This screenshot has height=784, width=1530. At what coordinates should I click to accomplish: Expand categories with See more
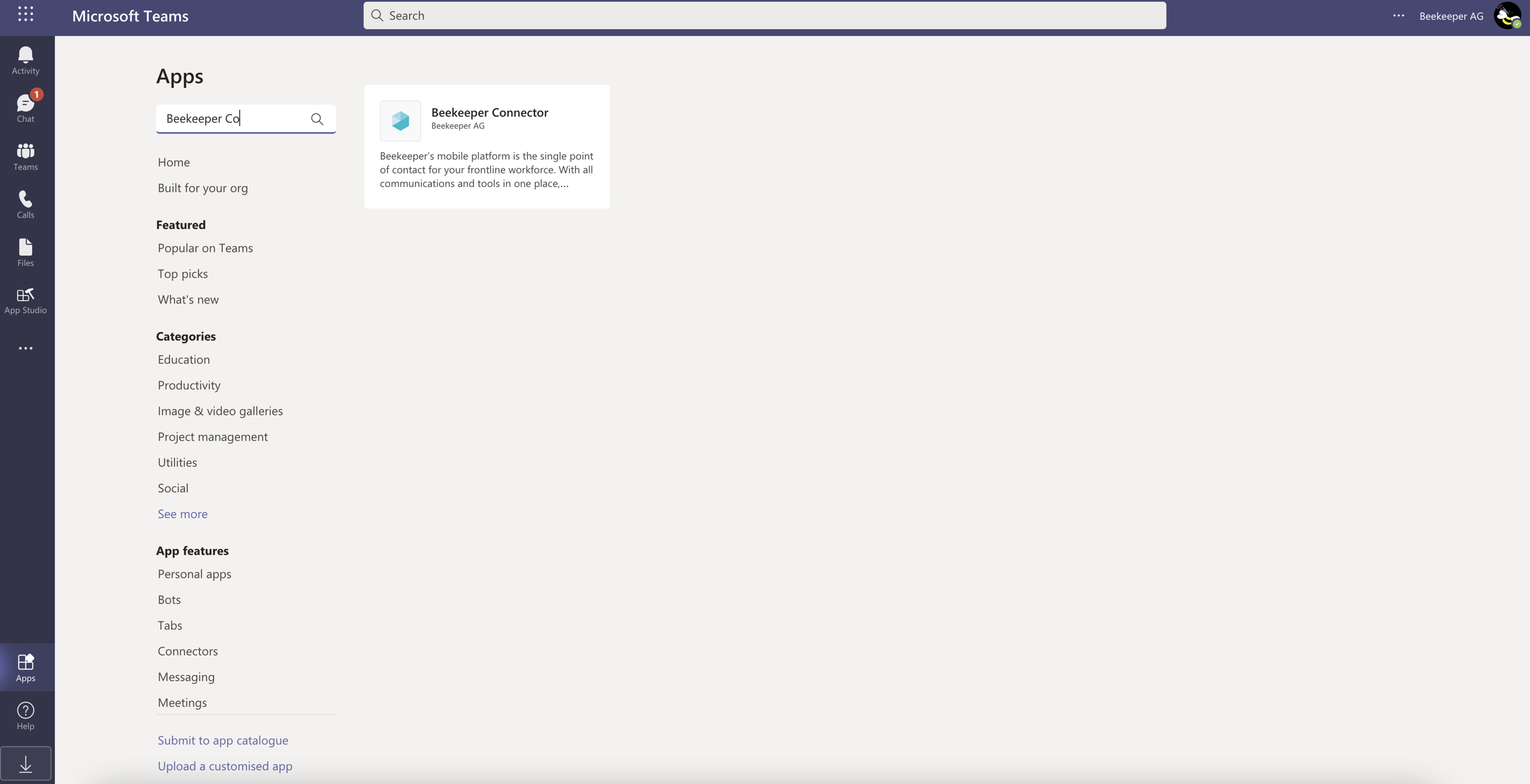182,513
